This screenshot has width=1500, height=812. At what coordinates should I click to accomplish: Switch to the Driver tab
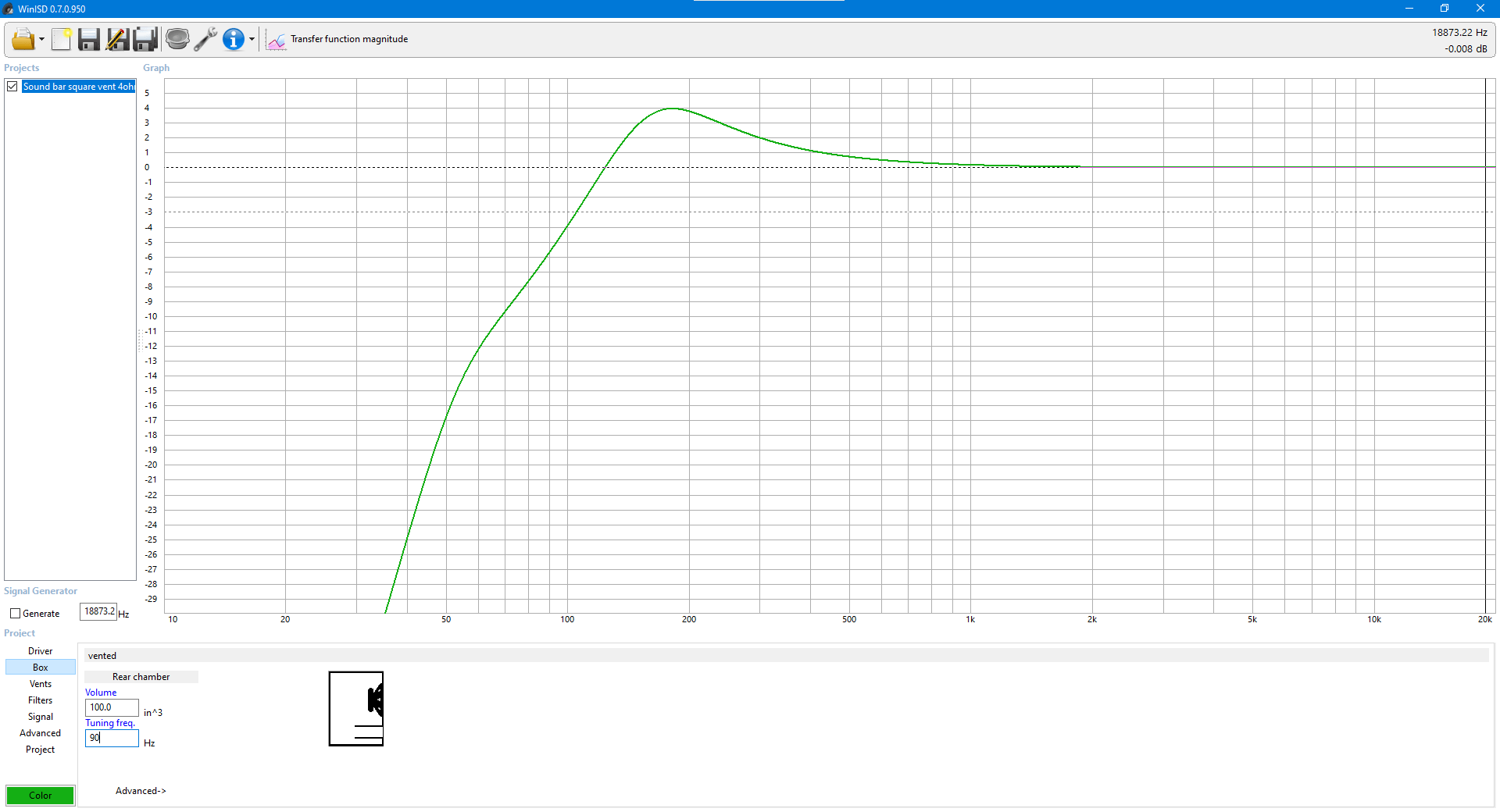41,651
